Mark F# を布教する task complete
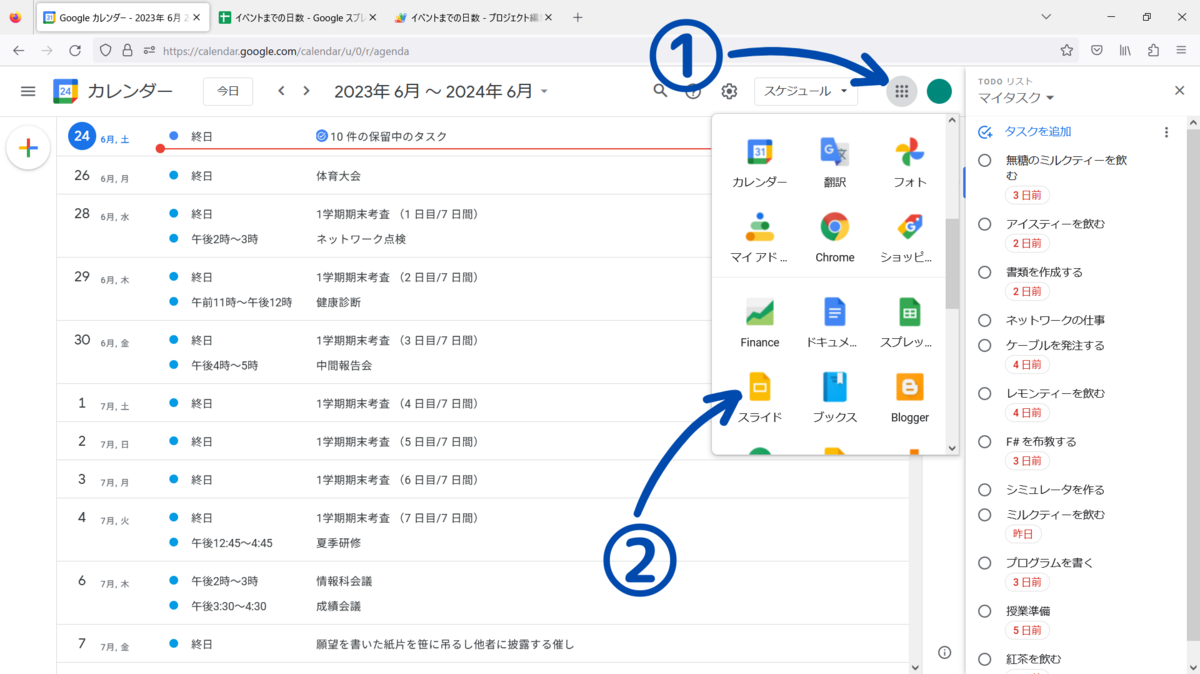The height and width of the screenshot is (674, 1200). (985, 441)
